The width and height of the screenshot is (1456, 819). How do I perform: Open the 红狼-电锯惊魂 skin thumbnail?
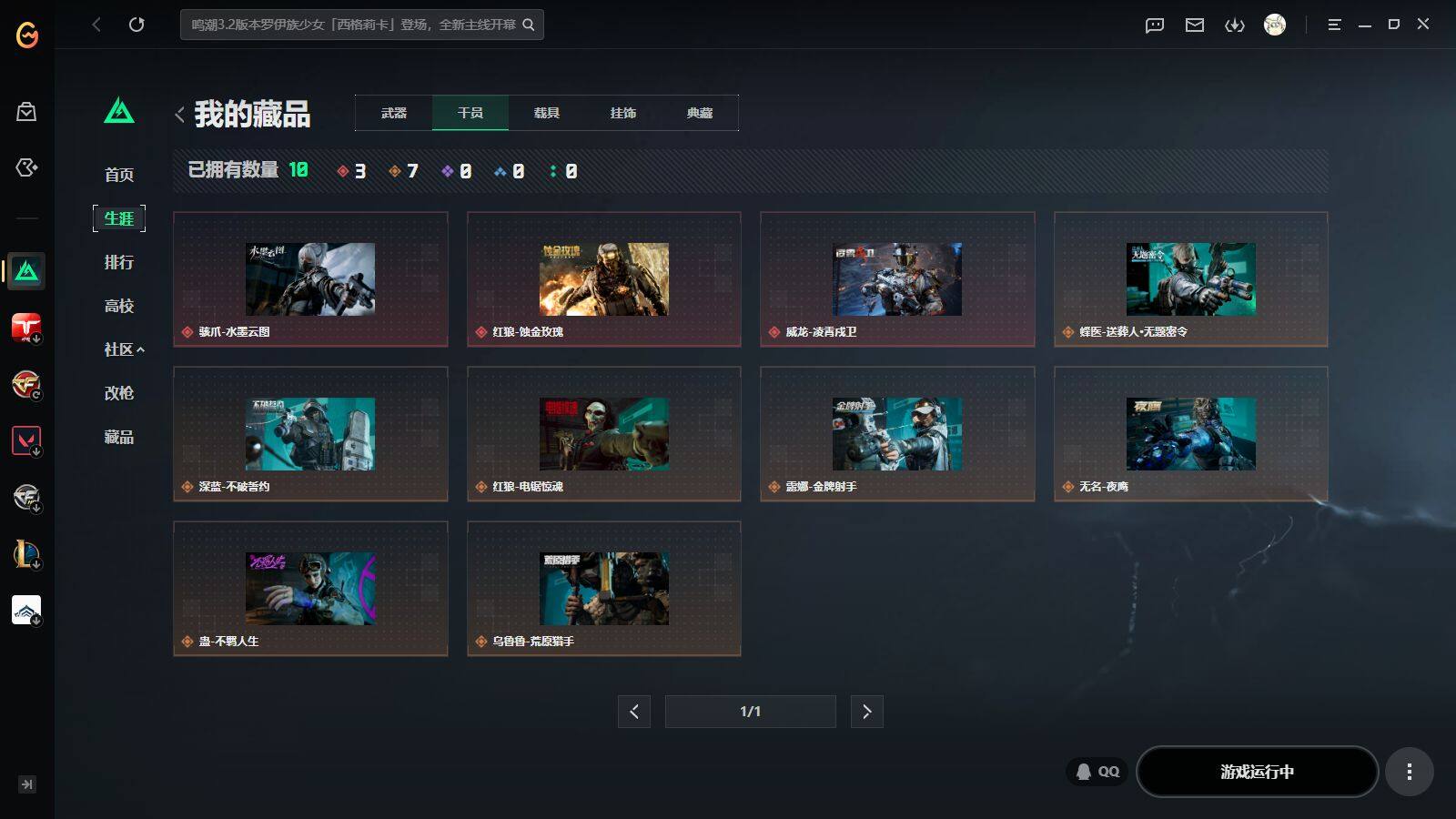pos(604,433)
